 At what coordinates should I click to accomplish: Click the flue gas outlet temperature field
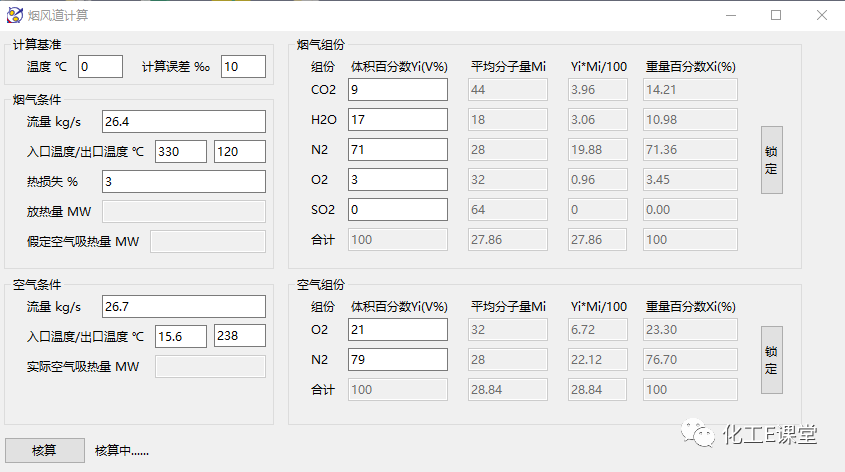coord(240,151)
